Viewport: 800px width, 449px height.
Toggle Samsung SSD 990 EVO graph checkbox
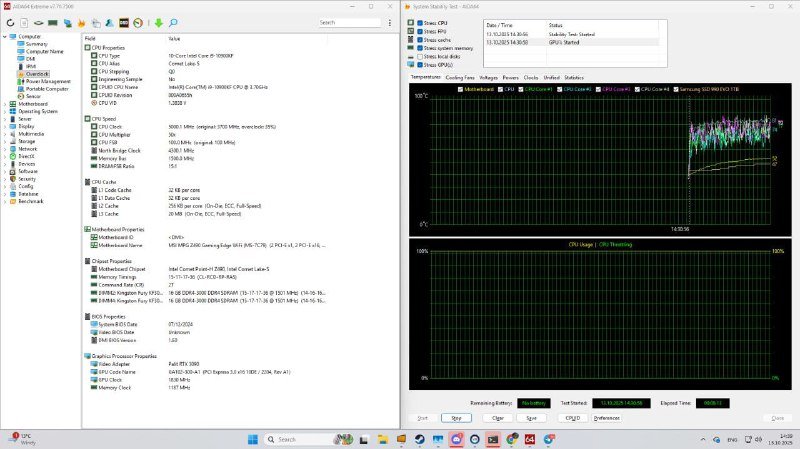click(x=676, y=89)
